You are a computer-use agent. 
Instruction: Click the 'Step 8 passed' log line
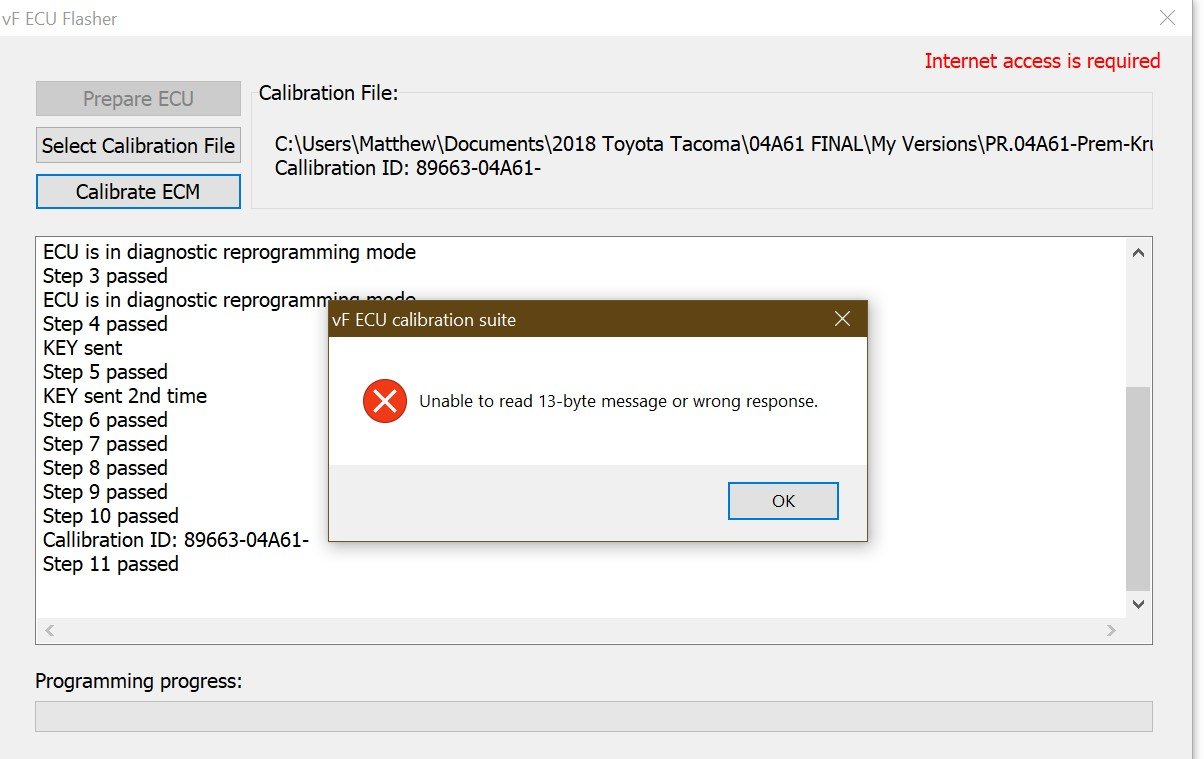(105, 468)
